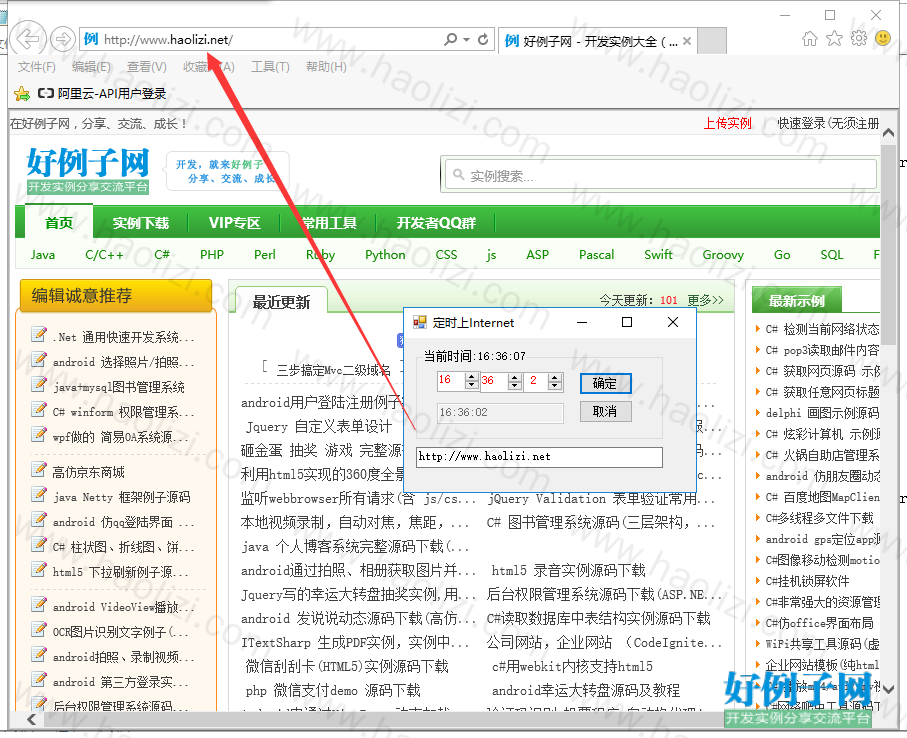Refresh the page with reload icon
907x738 pixels.
[x=483, y=39]
